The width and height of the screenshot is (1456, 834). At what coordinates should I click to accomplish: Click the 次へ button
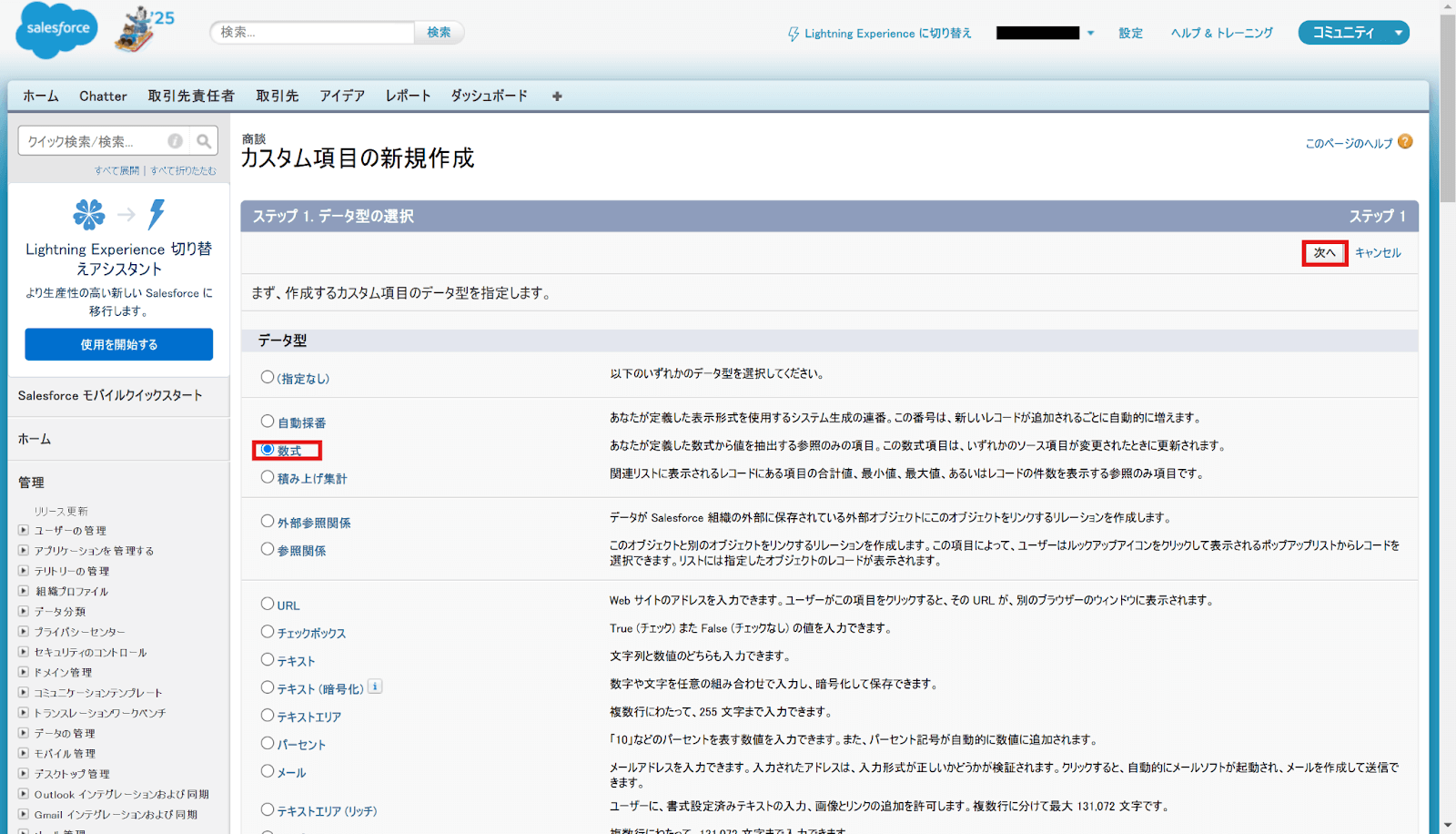[1324, 253]
